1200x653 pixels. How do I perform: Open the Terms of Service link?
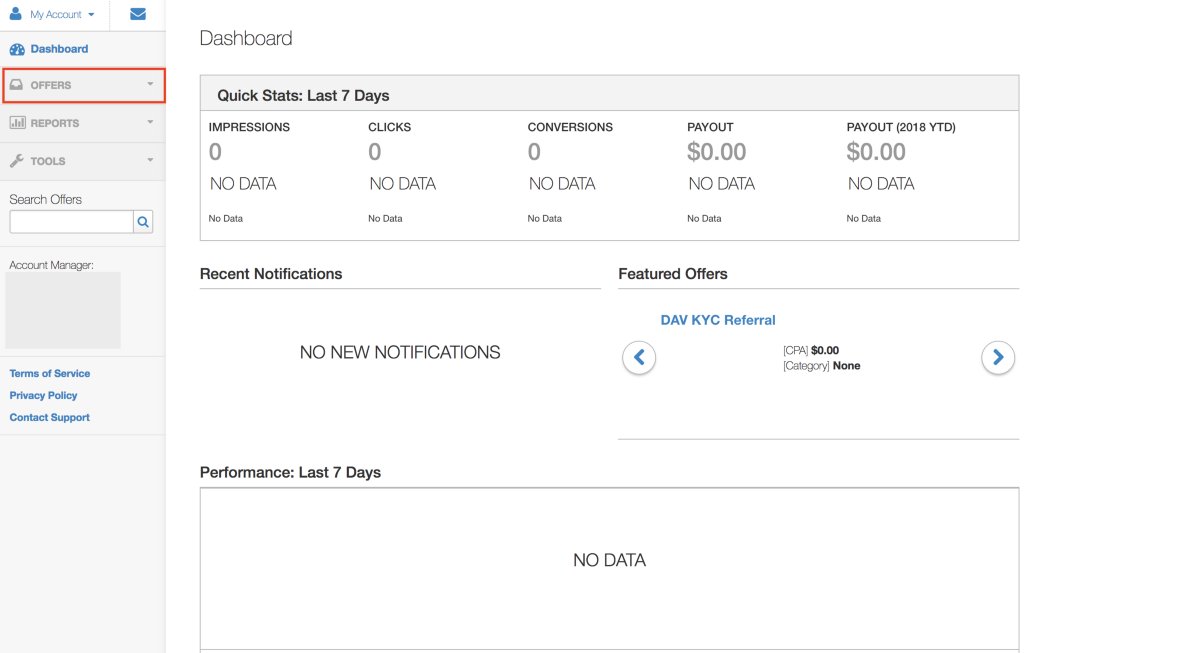[50, 373]
